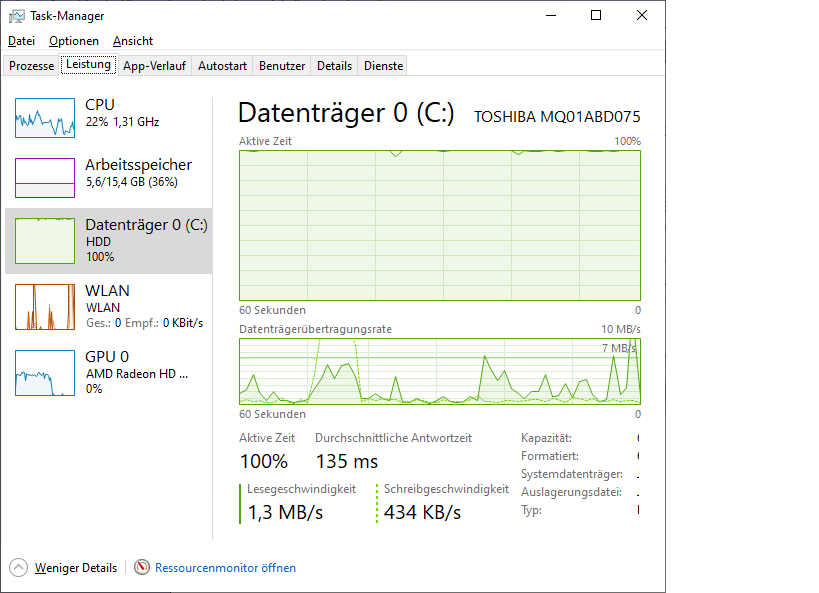Image resolution: width=819 pixels, height=593 pixels.
Task: Select the Arbeitsspeicher memory graph thumbnail
Action: [45, 178]
